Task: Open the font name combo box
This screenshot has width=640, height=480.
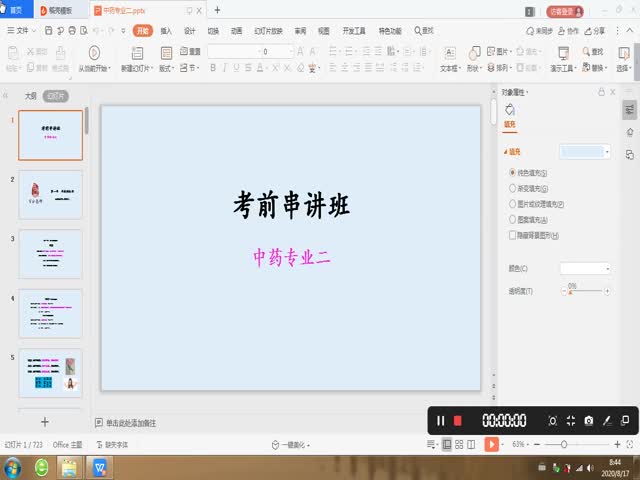Action: pyautogui.click(x=234, y=51)
